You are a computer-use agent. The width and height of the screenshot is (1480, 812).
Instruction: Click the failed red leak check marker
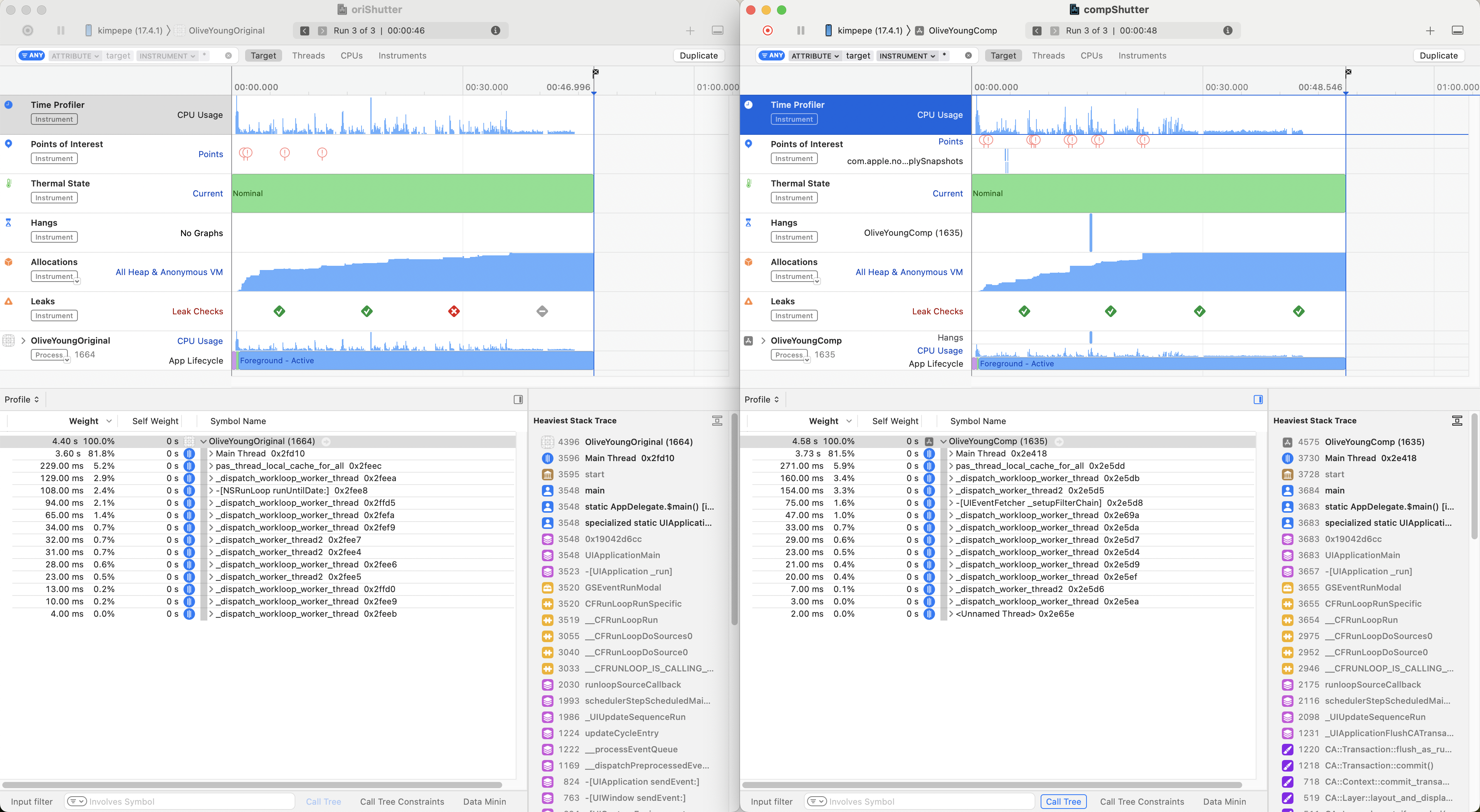(454, 311)
